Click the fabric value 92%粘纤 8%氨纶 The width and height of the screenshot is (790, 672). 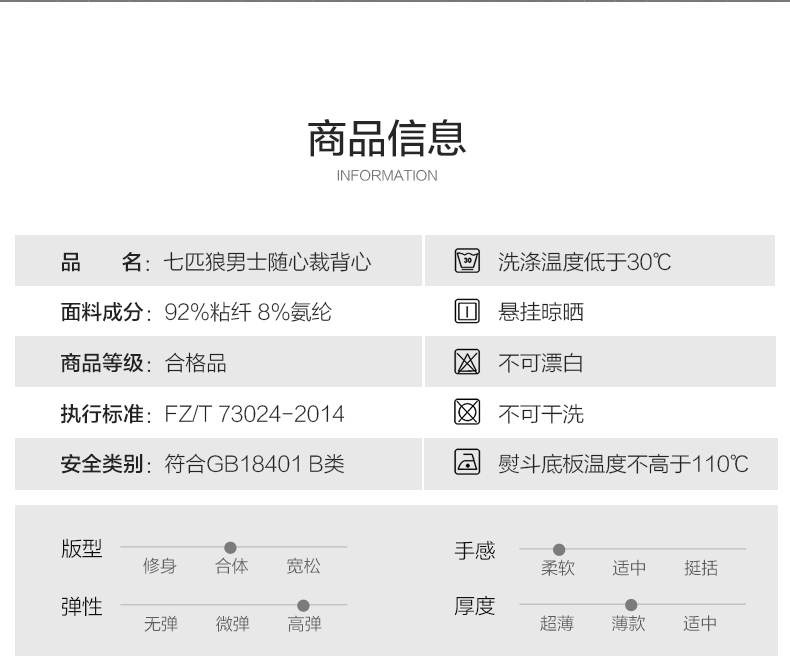[248, 312]
